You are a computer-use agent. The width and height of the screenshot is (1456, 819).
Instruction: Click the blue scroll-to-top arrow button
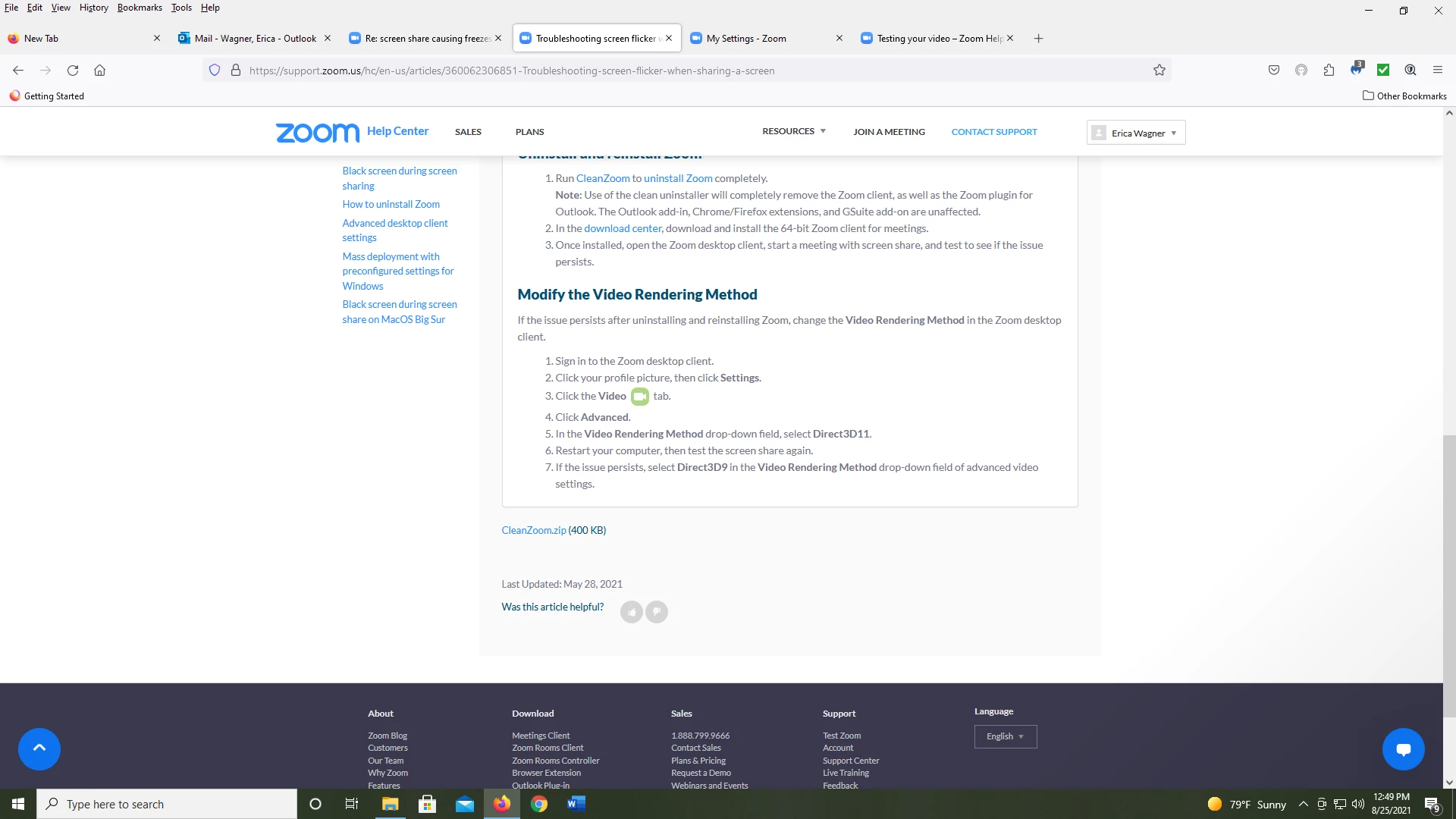point(39,748)
